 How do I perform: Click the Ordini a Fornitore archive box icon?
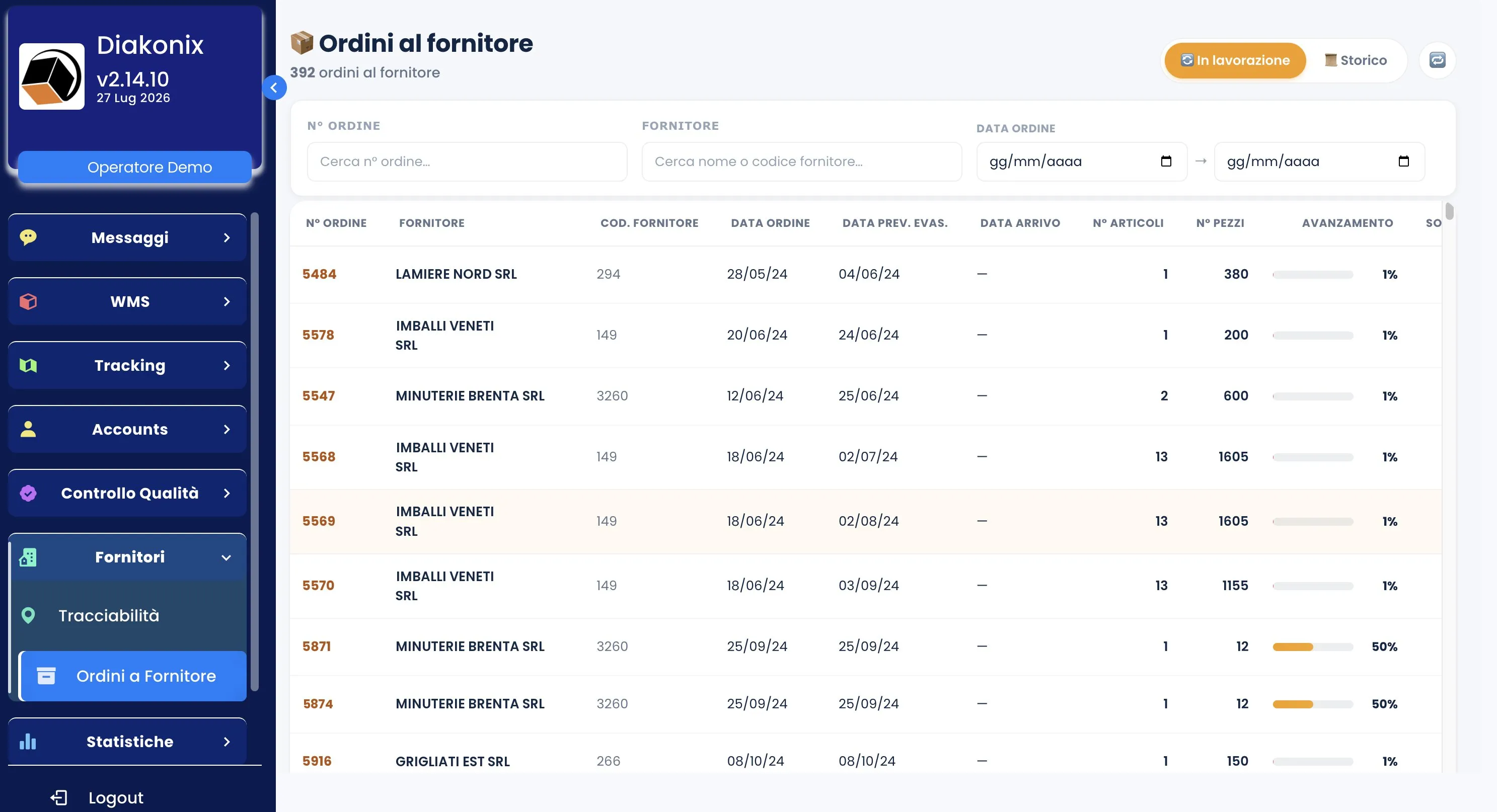tap(46, 676)
